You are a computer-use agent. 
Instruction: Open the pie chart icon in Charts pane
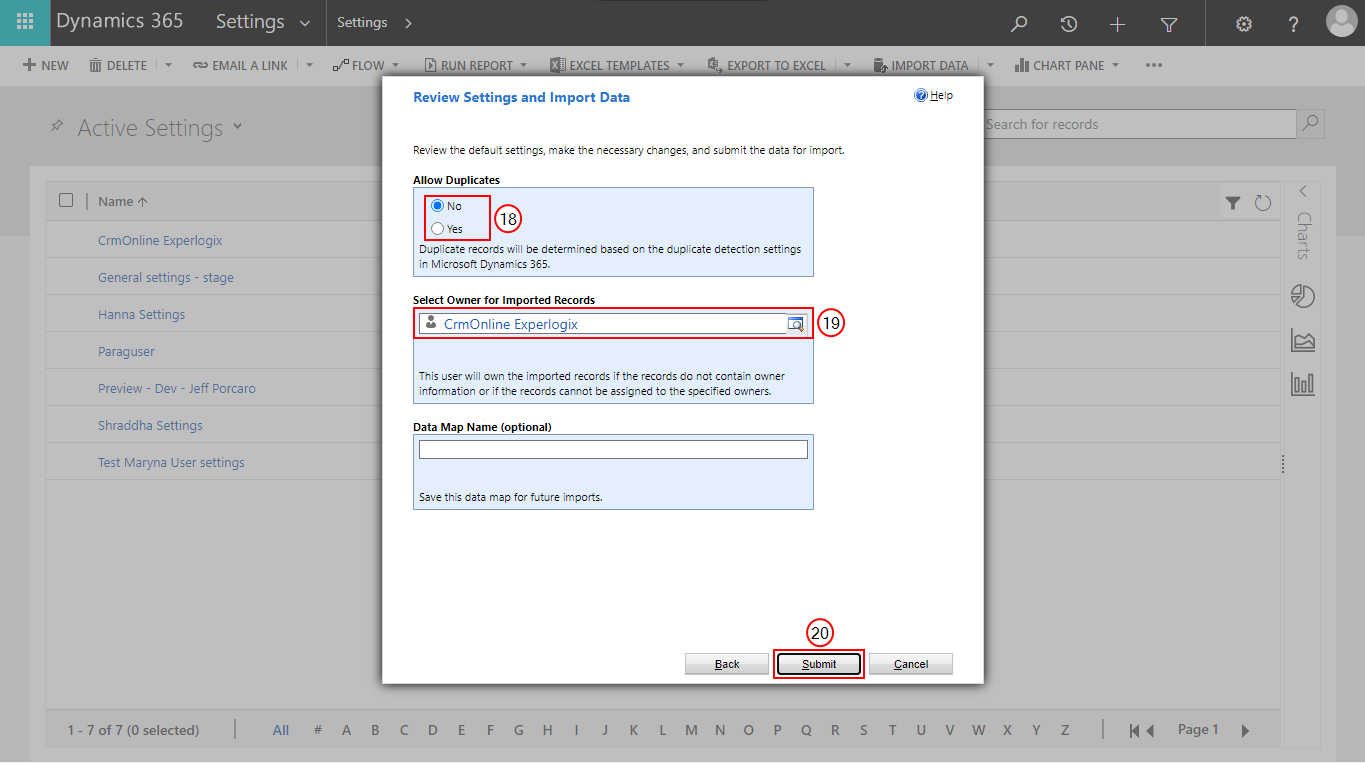point(1303,296)
